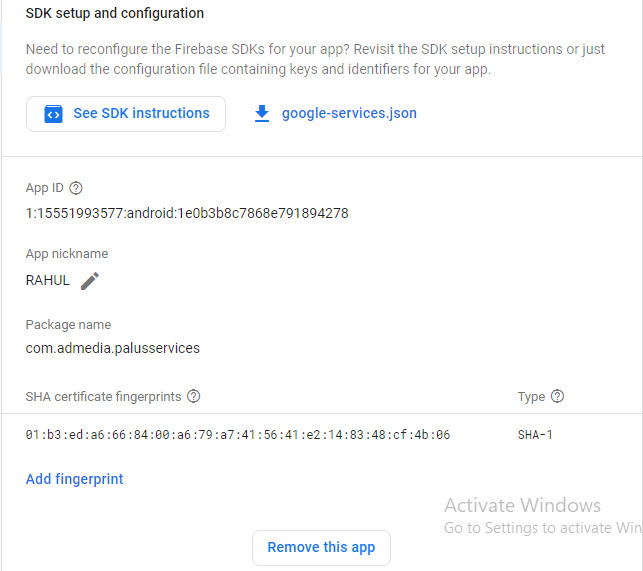Click See SDK instructions button
Screen dimensions: 643x571
(x=126, y=114)
